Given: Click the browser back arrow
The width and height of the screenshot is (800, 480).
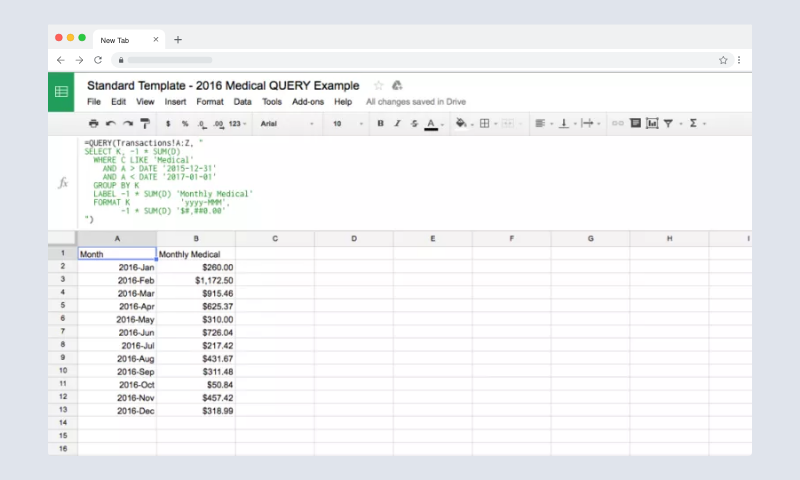Looking at the screenshot, I should tap(61, 60).
